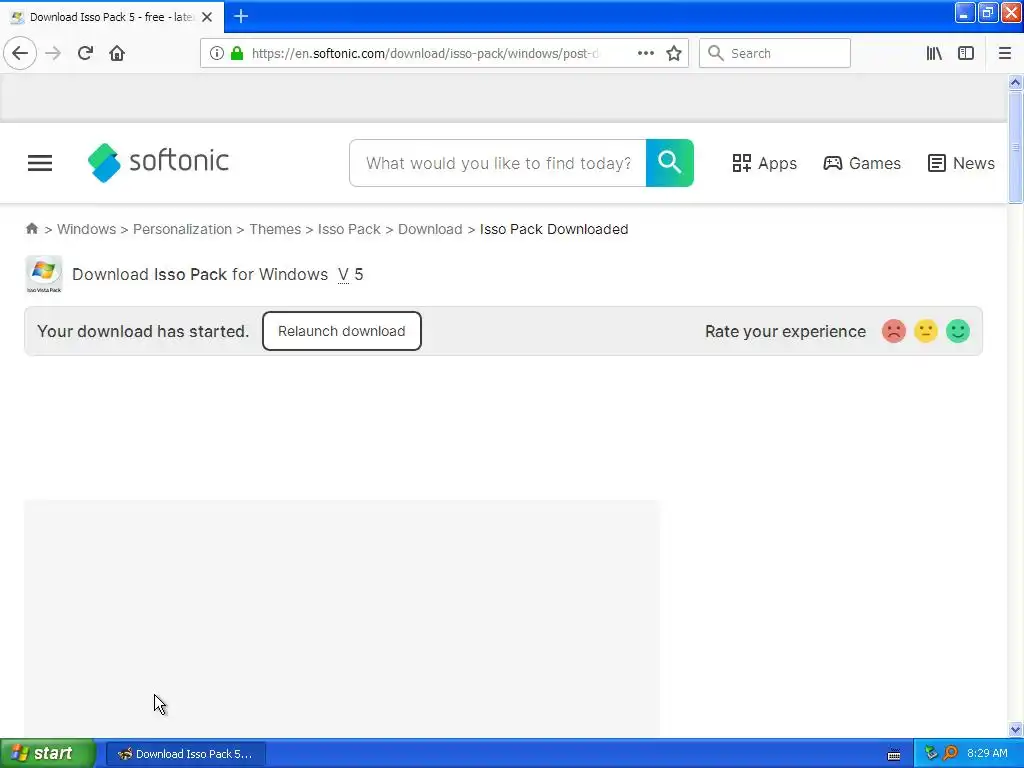1024x768 pixels.
Task: Open a new browser tab
Action: (241, 16)
